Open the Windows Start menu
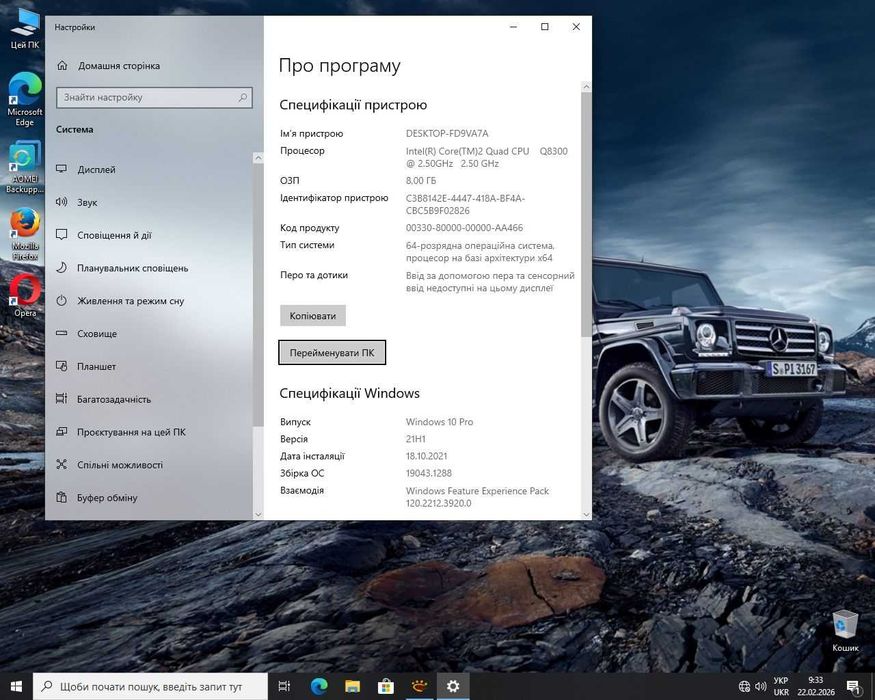The width and height of the screenshot is (875, 700). click(x=16, y=686)
